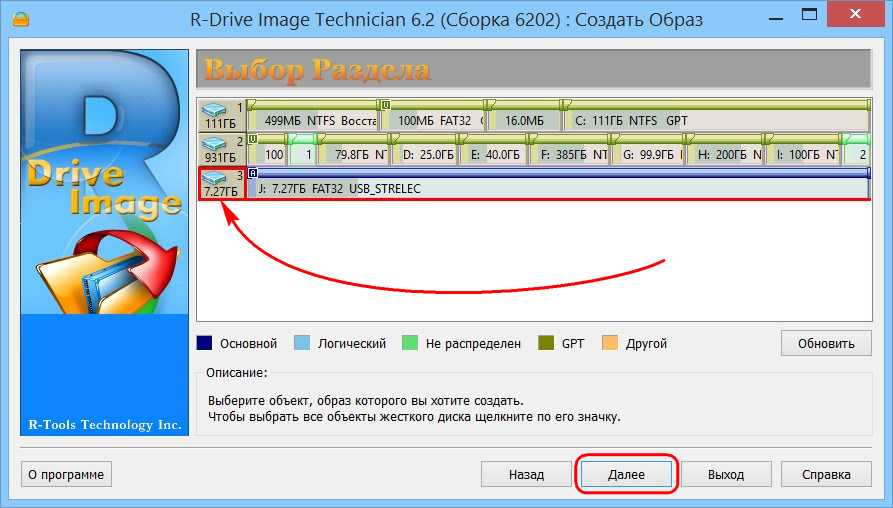
Task: Click the dark blue Основной legend swatch
Action: click(204, 343)
